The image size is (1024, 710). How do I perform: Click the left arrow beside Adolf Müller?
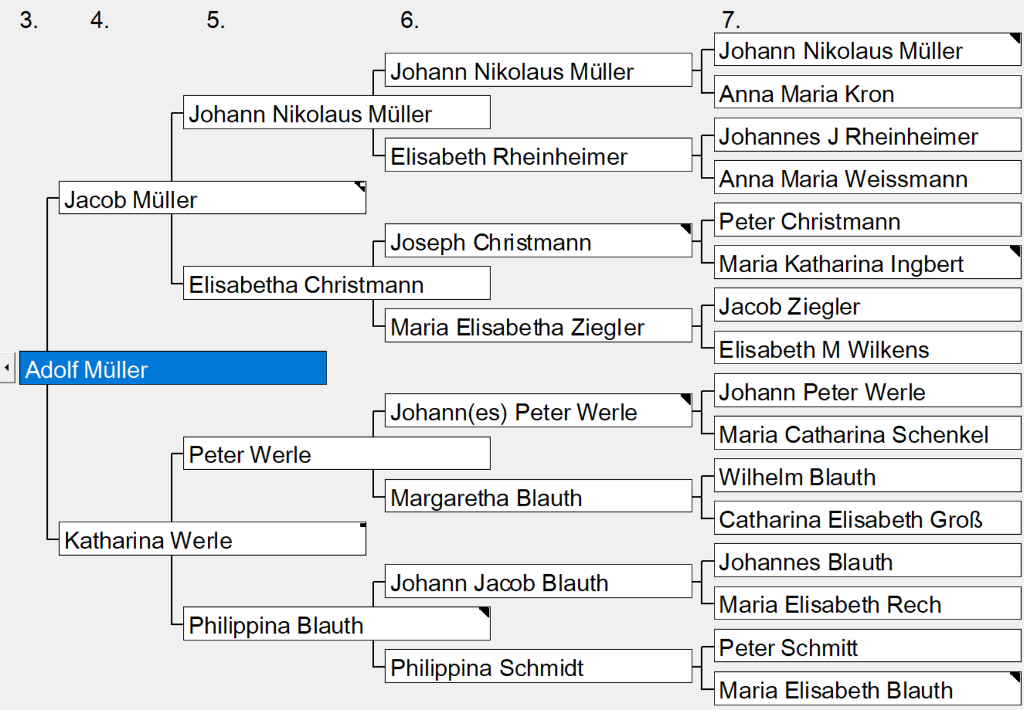(7, 368)
